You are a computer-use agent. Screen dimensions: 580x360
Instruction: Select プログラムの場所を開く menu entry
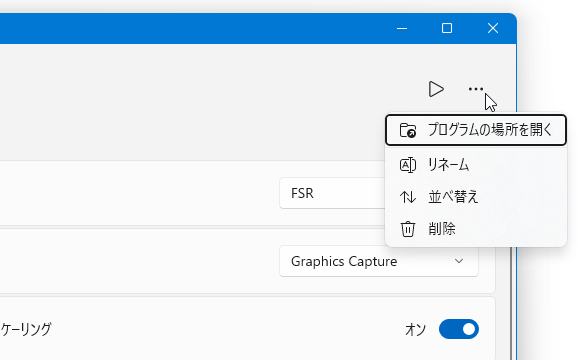(x=476, y=130)
